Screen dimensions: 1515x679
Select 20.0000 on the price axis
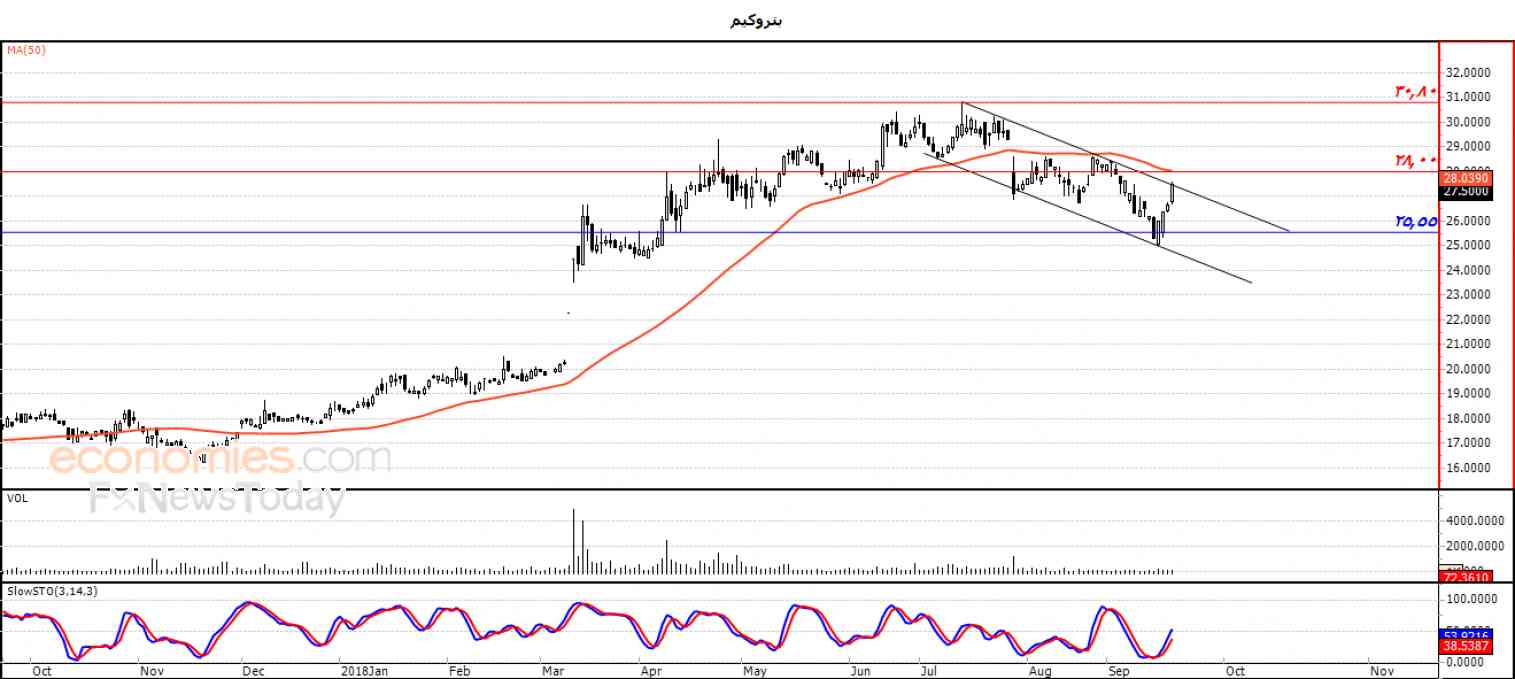coord(1468,369)
